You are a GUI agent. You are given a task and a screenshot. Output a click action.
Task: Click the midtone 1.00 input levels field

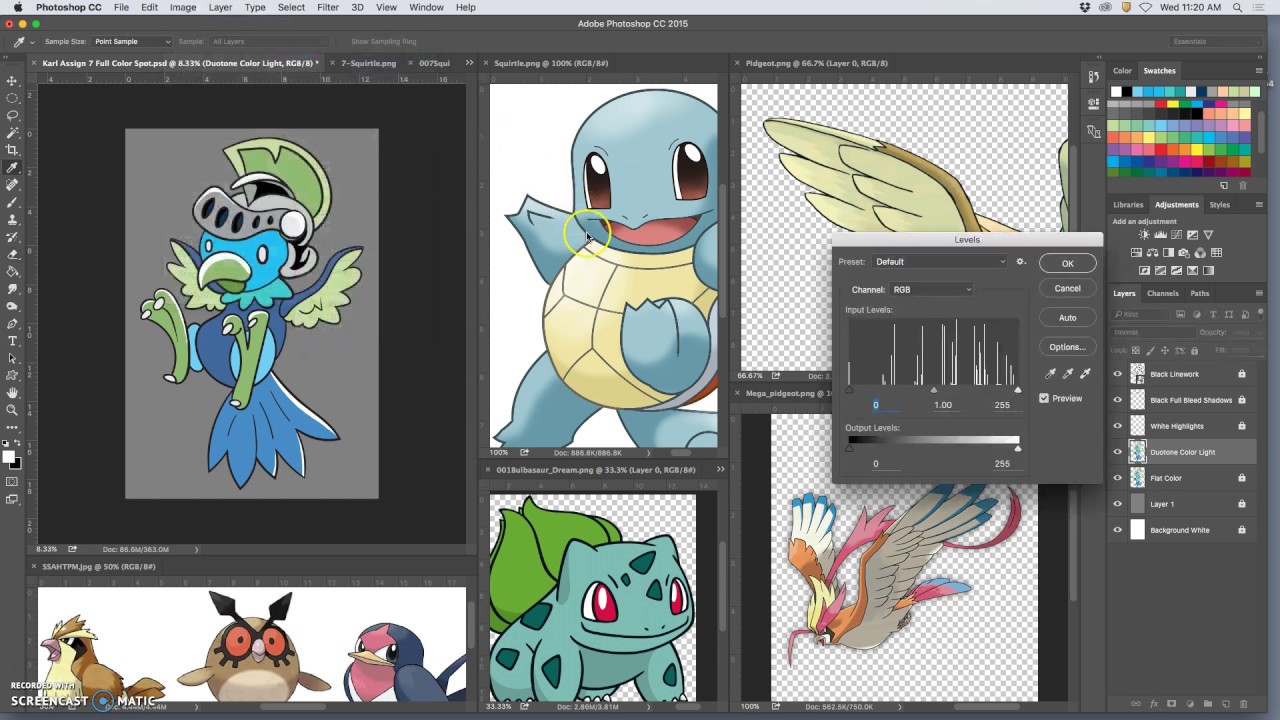click(943, 405)
